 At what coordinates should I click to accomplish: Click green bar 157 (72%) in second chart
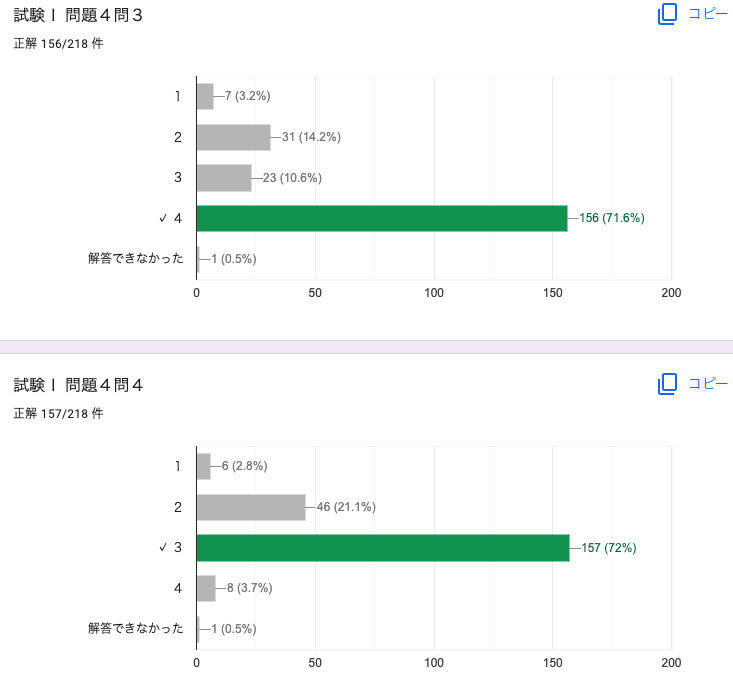pyautogui.click(x=382, y=548)
